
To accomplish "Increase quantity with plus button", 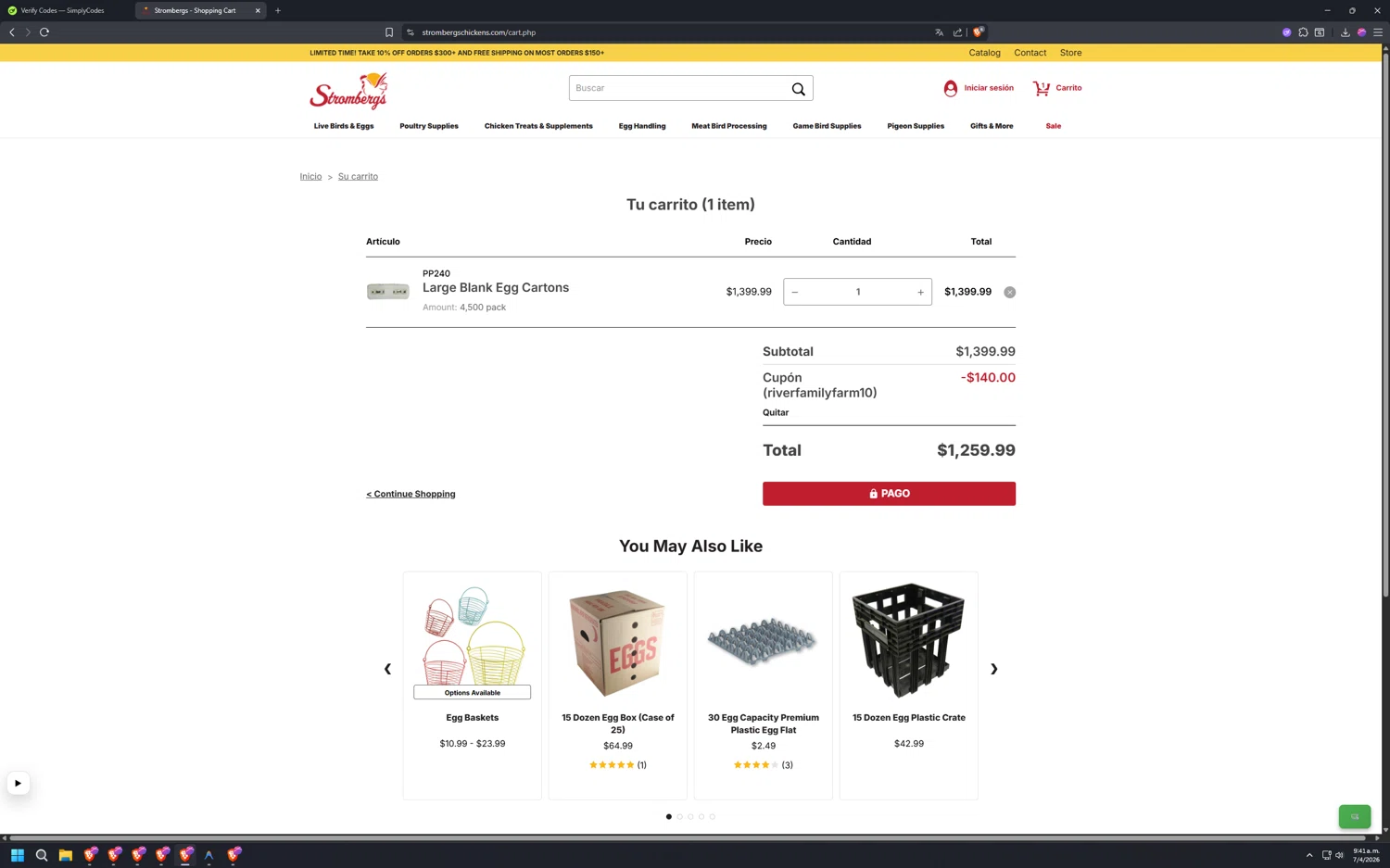I will click(920, 292).
